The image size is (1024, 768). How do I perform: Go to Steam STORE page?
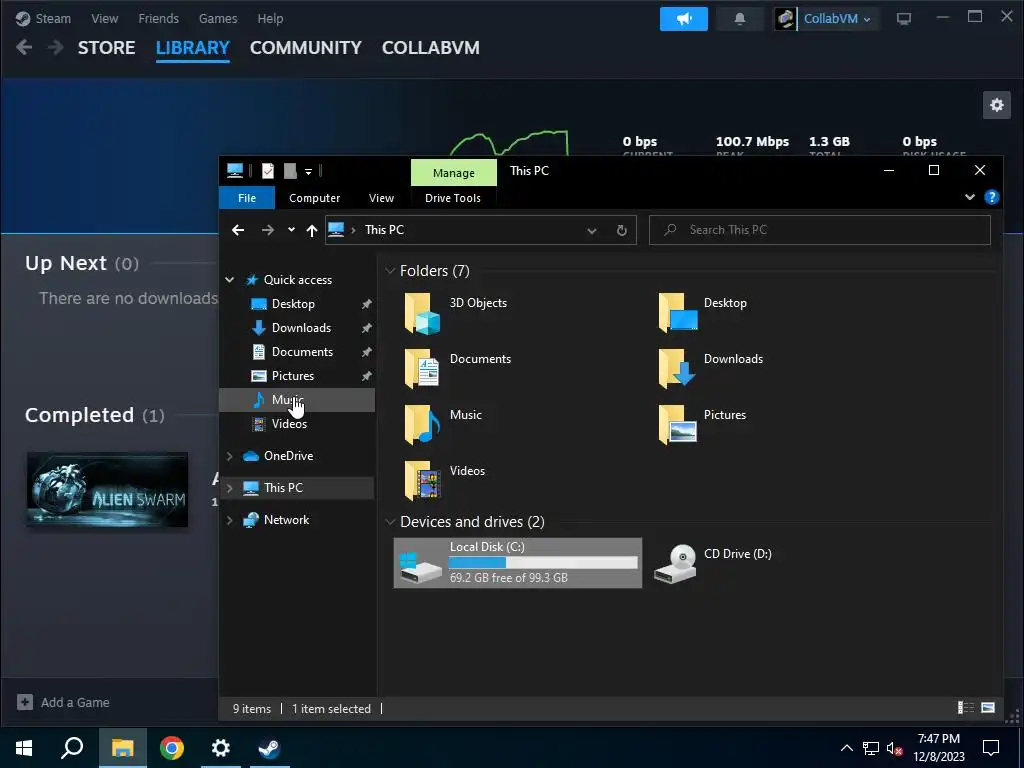(106, 48)
